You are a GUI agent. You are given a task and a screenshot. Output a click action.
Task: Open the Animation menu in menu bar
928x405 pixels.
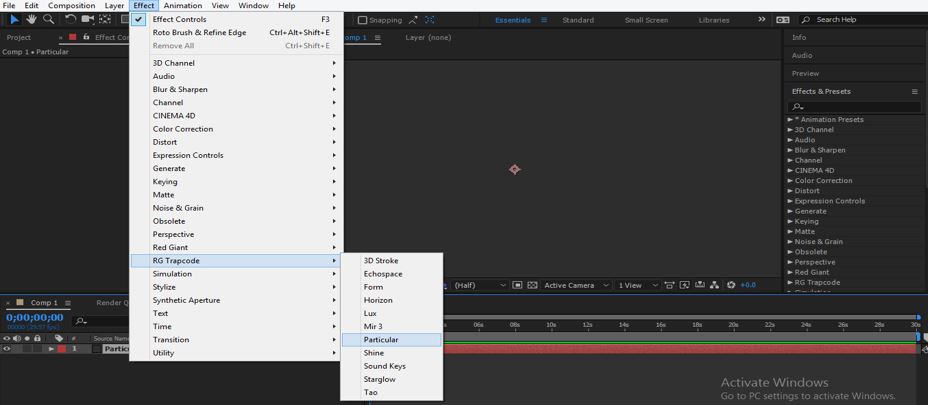click(183, 5)
